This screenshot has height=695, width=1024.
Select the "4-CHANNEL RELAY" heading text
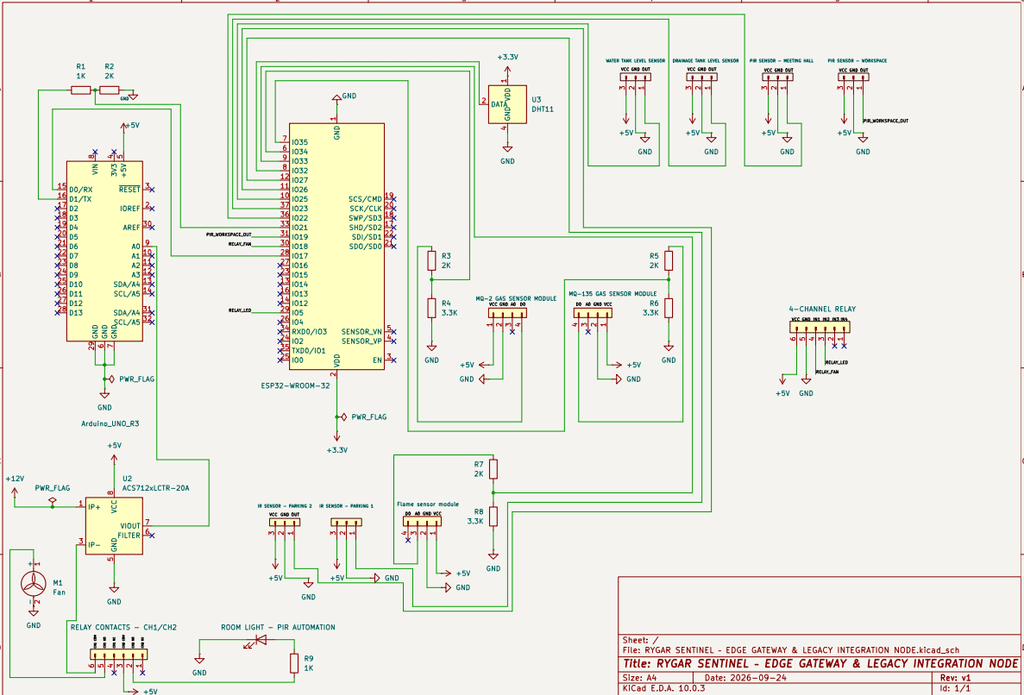[x=822, y=308]
